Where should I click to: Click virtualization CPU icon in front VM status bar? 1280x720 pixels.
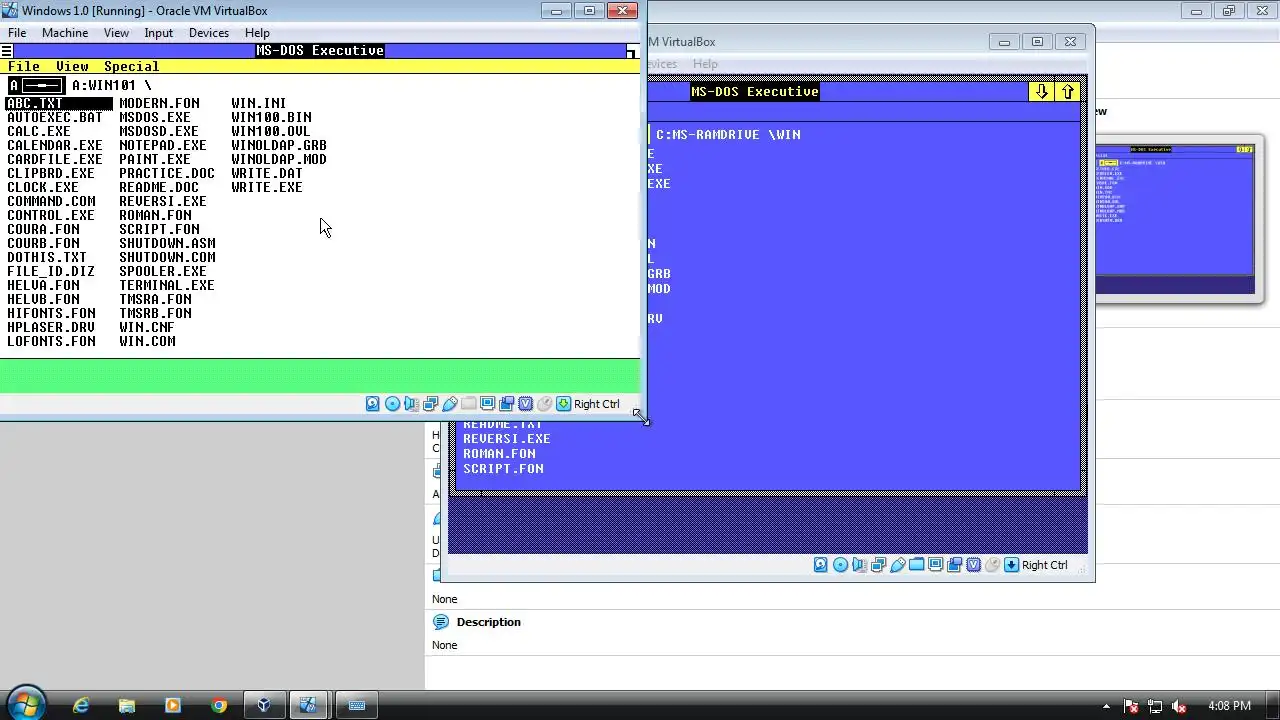(525, 404)
